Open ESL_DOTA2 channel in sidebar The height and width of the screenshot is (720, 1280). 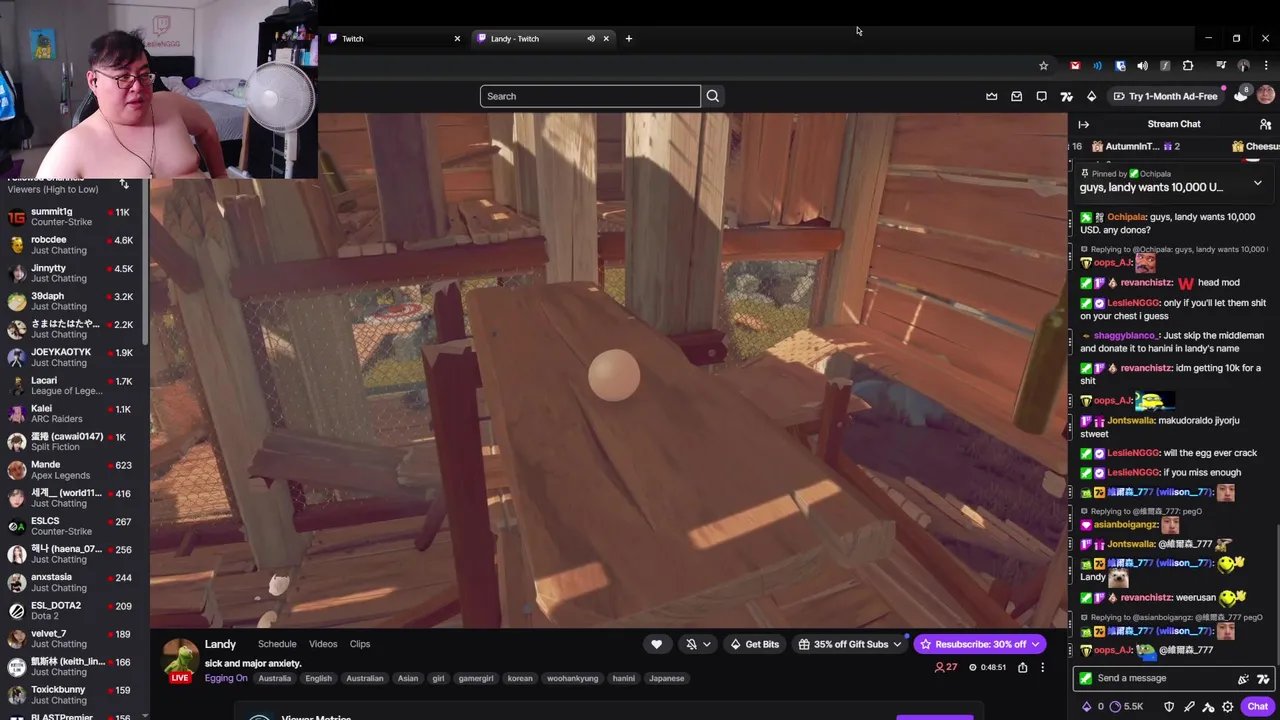coord(74,611)
